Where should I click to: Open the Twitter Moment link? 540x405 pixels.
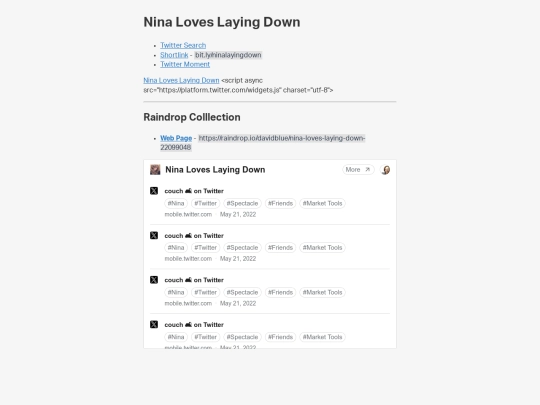pyautogui.click(x=185, y=64)
